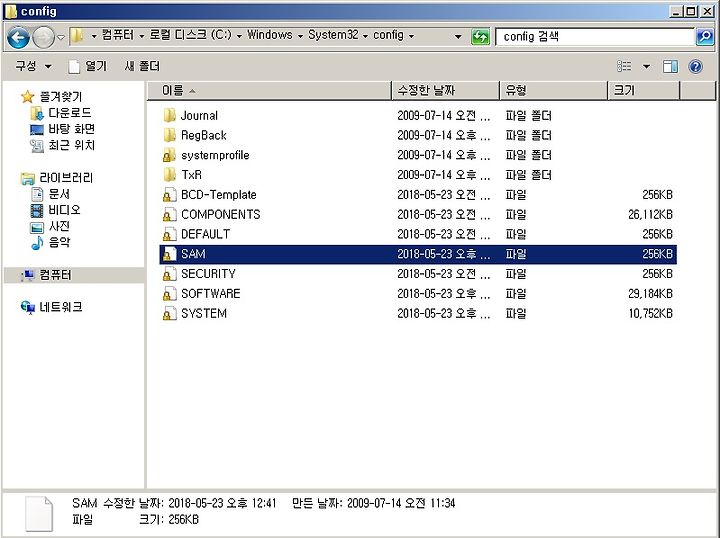Click folder icon in the address bar

[x=77, y=35]
